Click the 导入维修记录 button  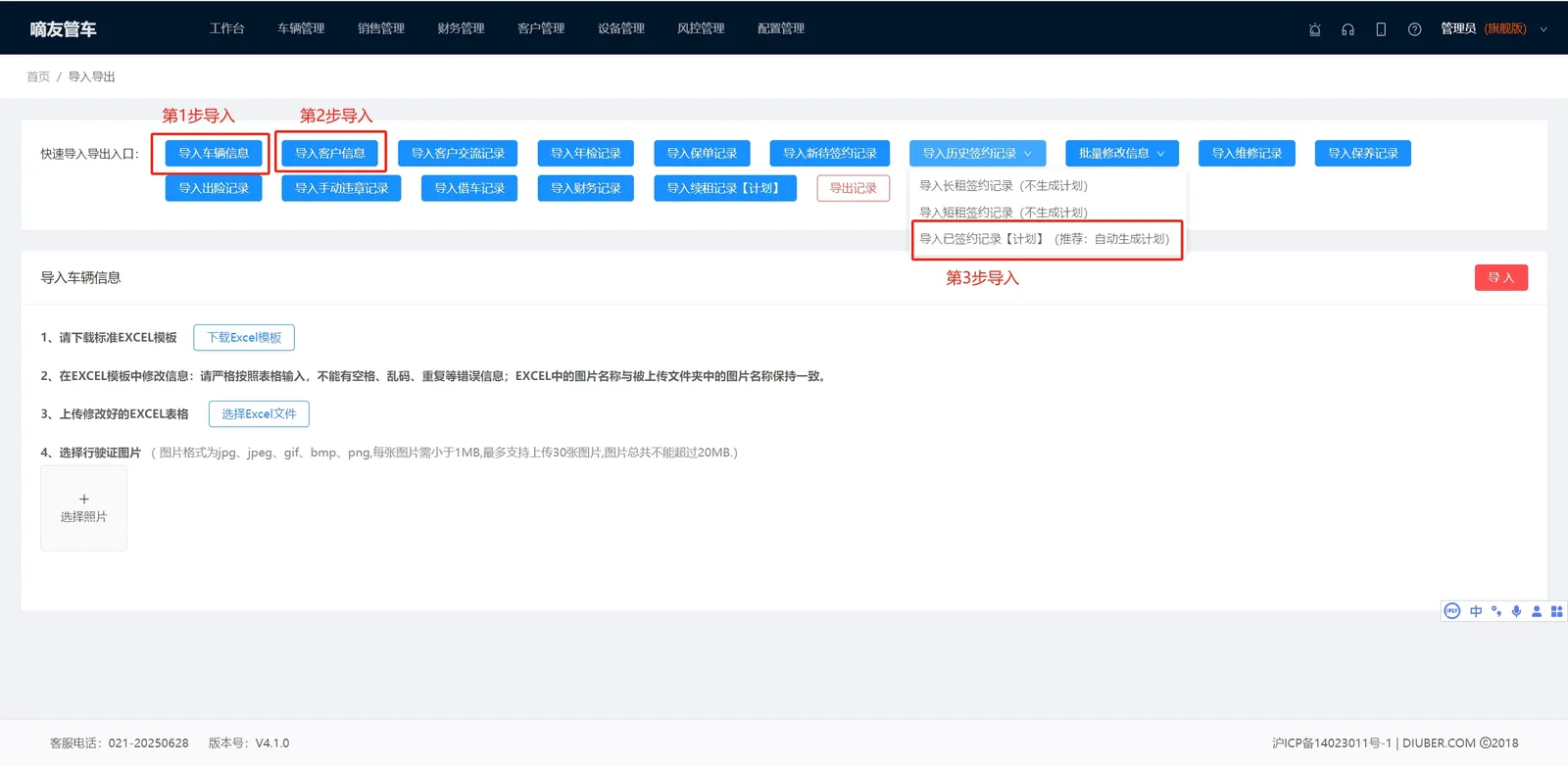pos(1247,154)
